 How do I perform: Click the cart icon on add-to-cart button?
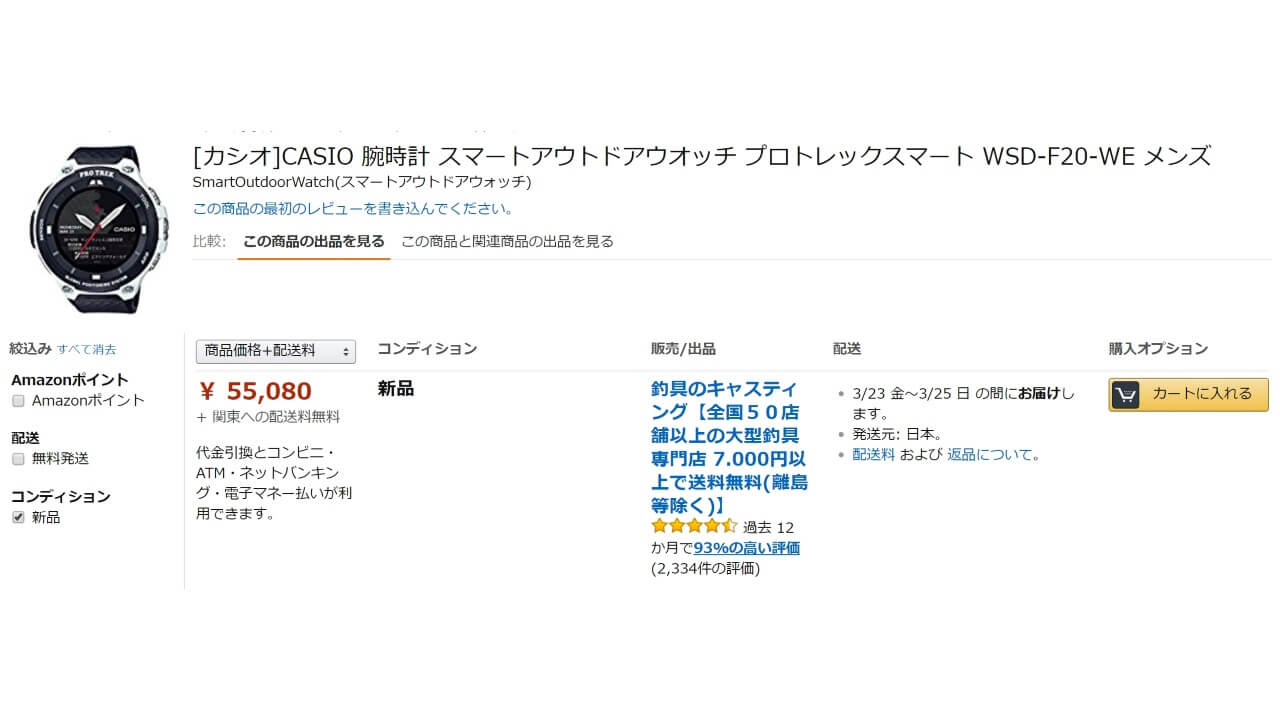tap(1126, 395)
